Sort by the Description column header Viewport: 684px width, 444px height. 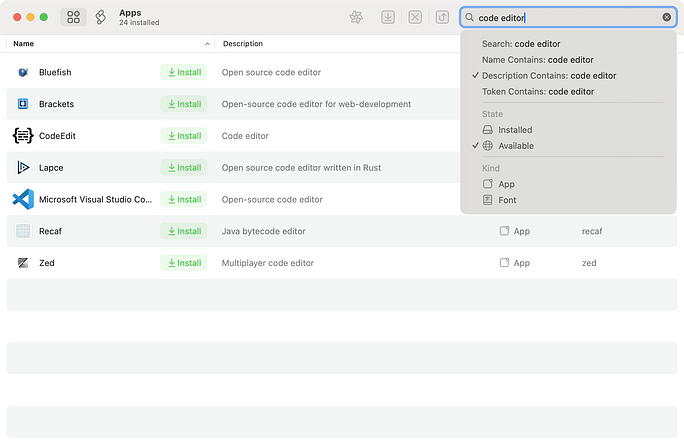243,44
